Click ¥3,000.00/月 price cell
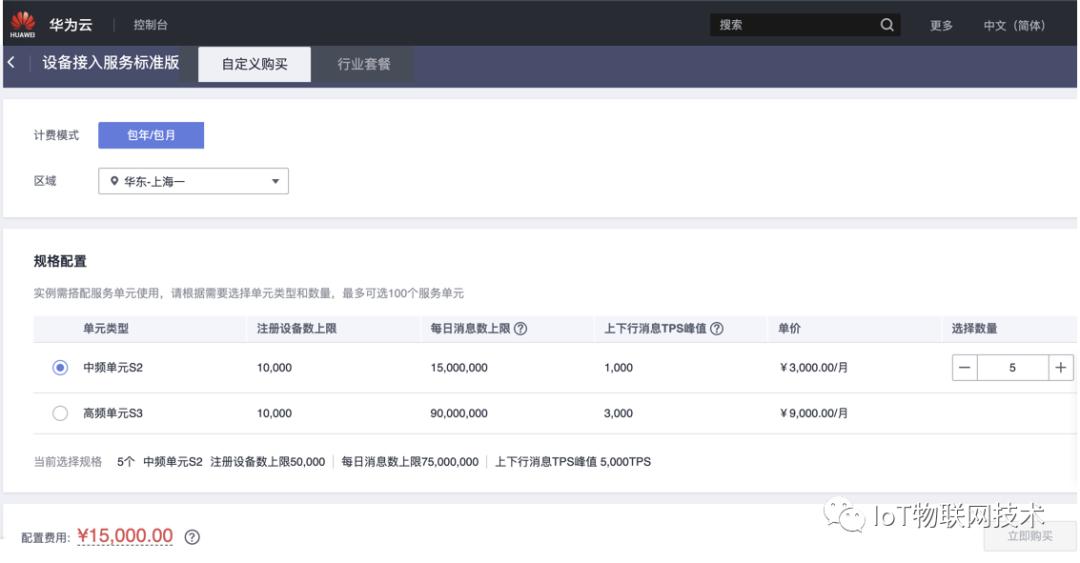Viewport: 1080px width, 563px height. (x=813, y=368)
